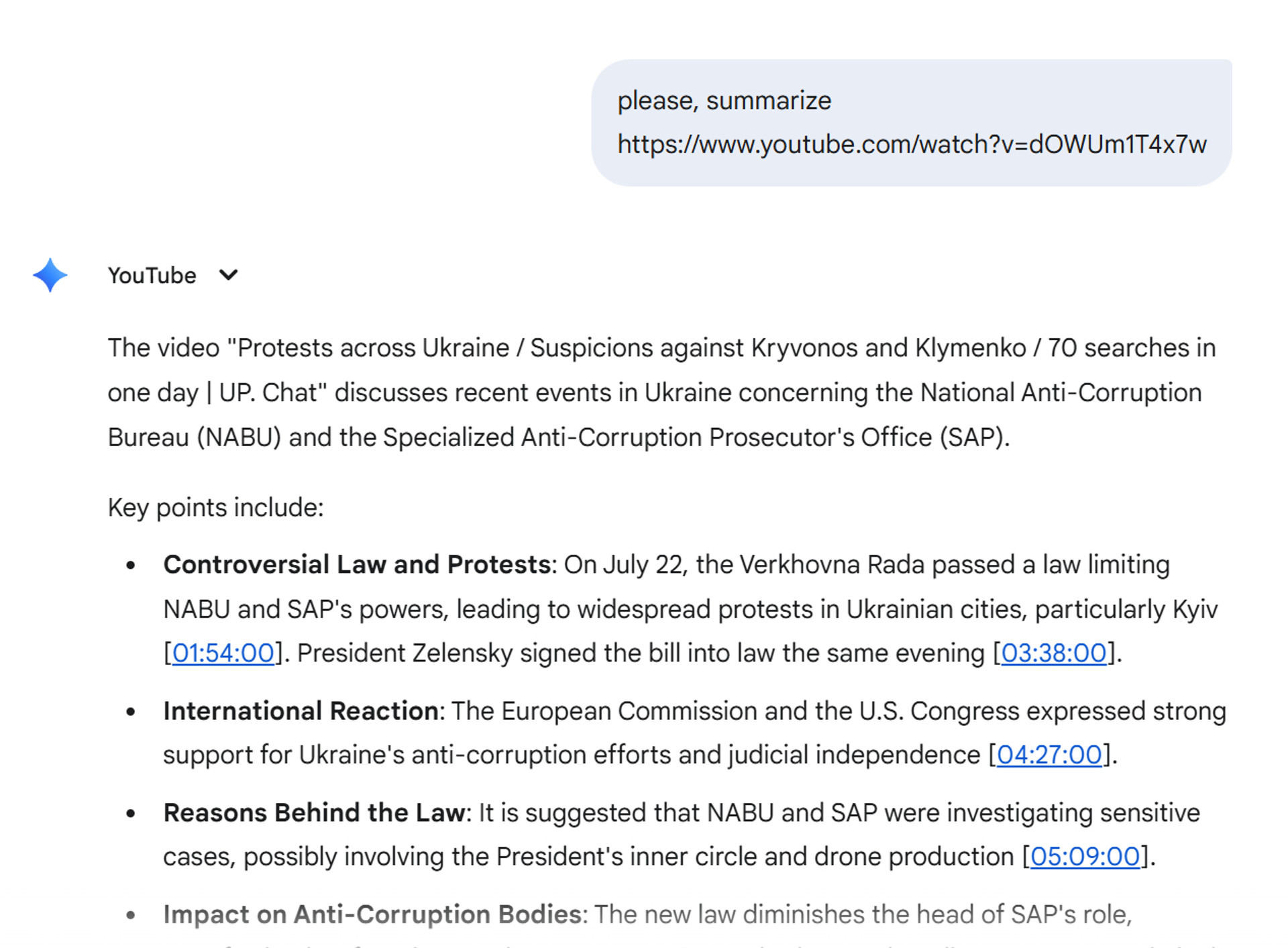Click bullet dot beside "International Reaction"
Viewport: 1288px width, 948px height.
point(131,712)
